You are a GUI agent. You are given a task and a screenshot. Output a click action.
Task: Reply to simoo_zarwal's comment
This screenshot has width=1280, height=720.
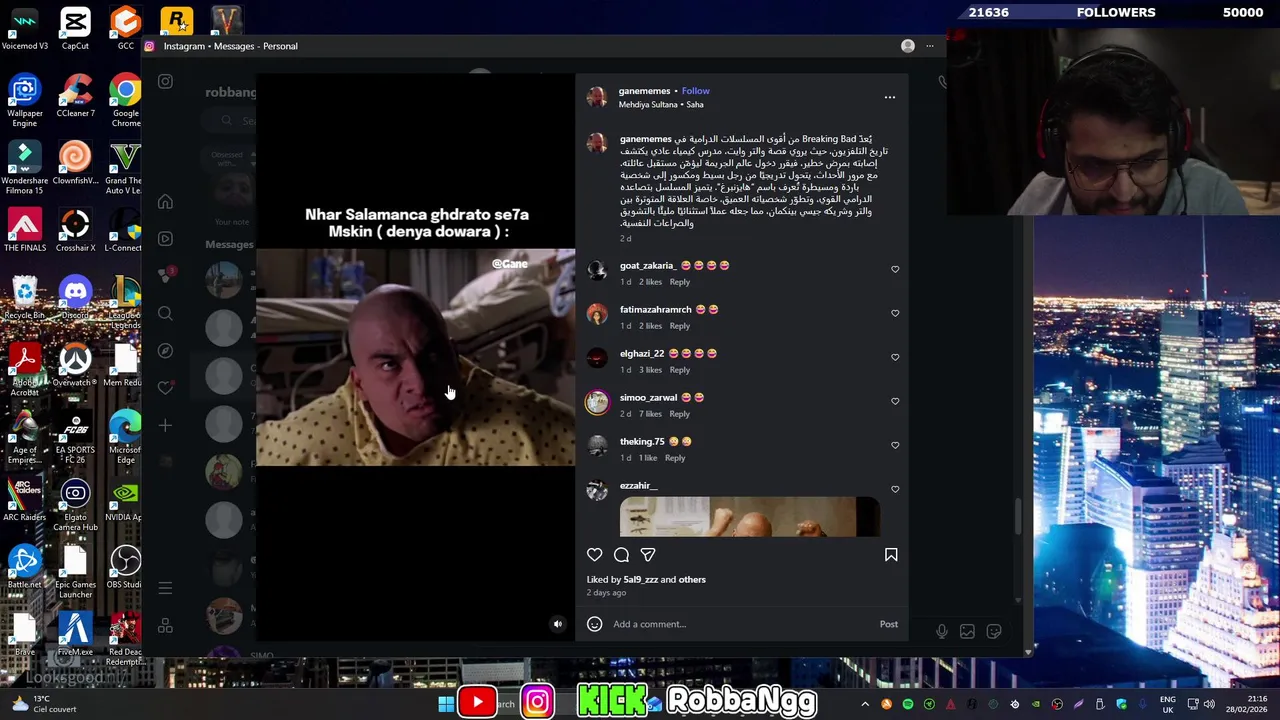pyautogui.click(x=680, y=414)
